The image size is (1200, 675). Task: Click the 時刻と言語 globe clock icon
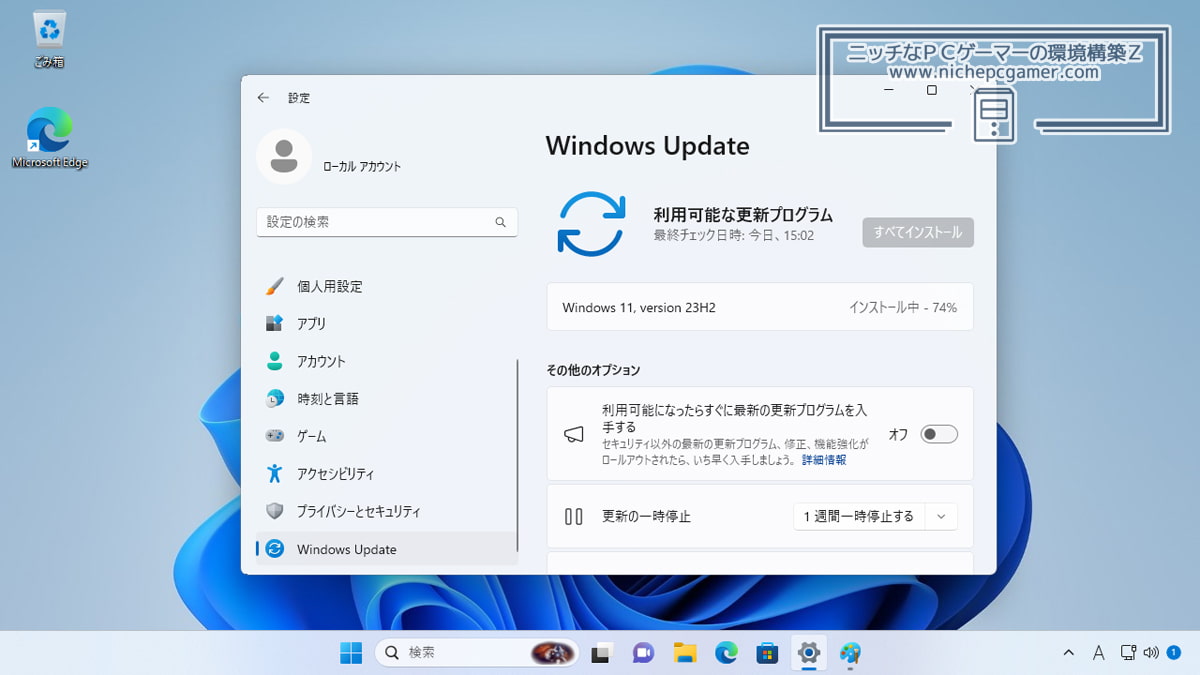tap(275, 399)
